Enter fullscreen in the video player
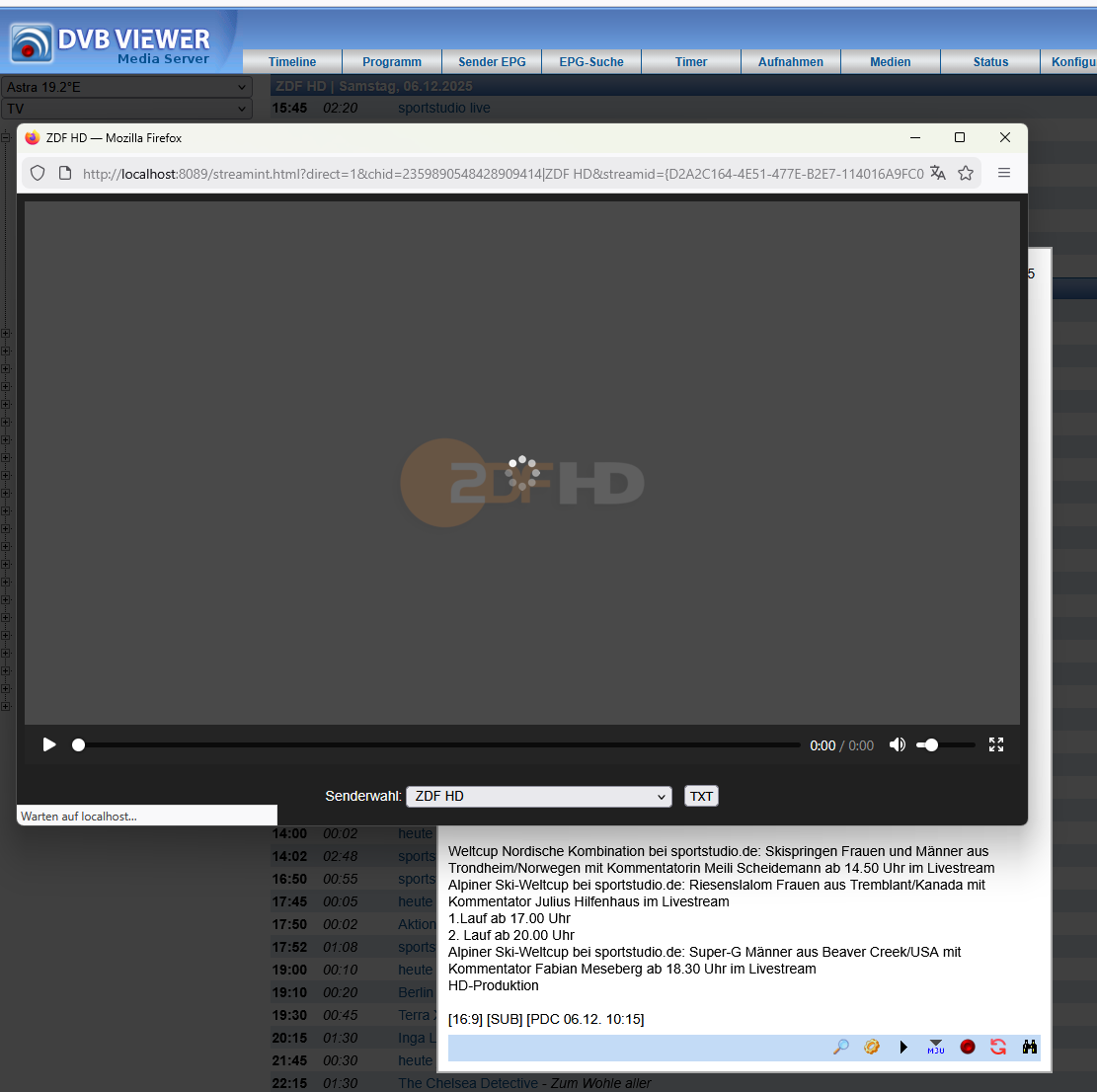Image resolution: width=1097 pixels, height=1092 pixels. coord(996,745)
